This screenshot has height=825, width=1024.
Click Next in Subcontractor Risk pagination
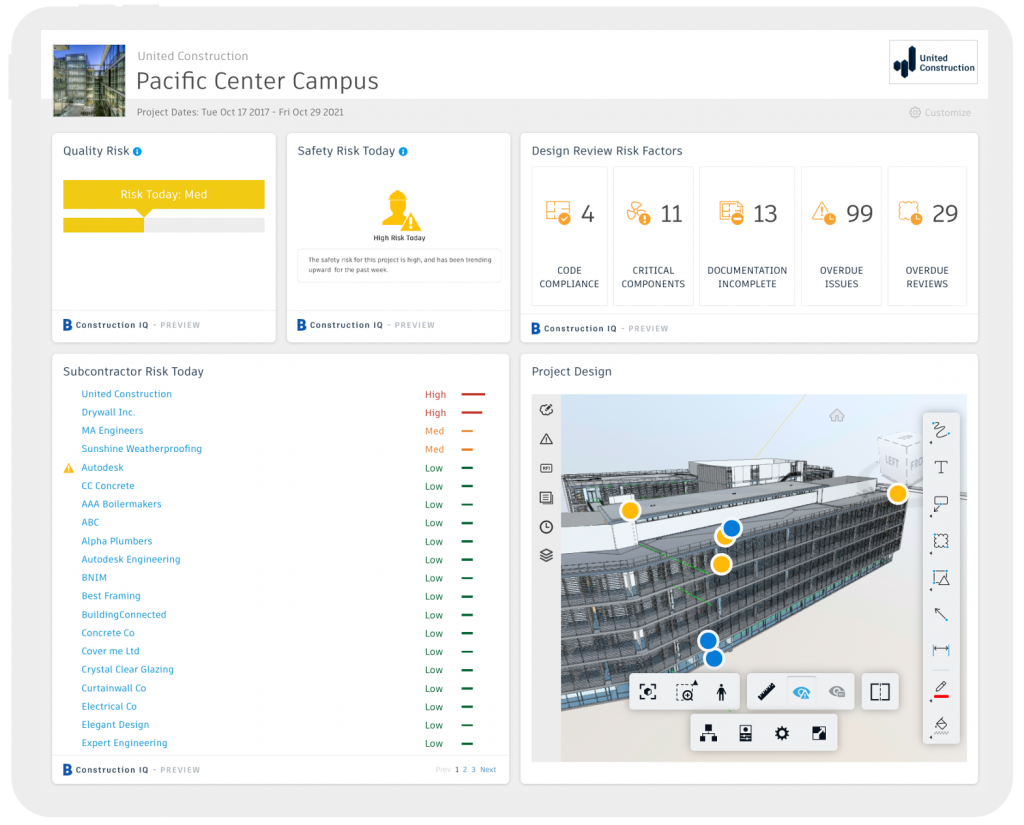pyautogui.click(x=489, y=769)
